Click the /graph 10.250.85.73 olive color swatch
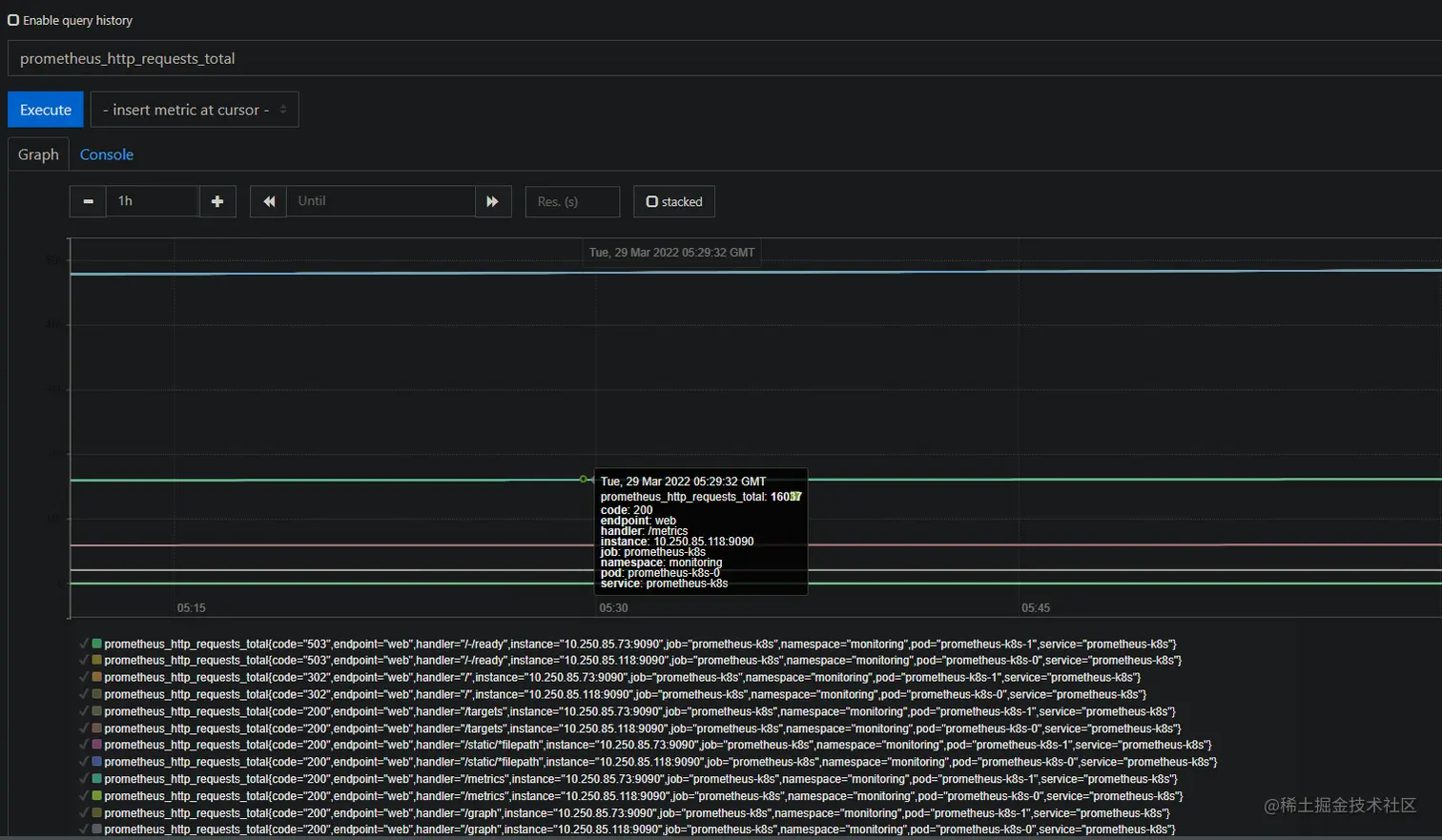Image resolution: width=1442 pixels, height=840 pixels. click(96, 813)
